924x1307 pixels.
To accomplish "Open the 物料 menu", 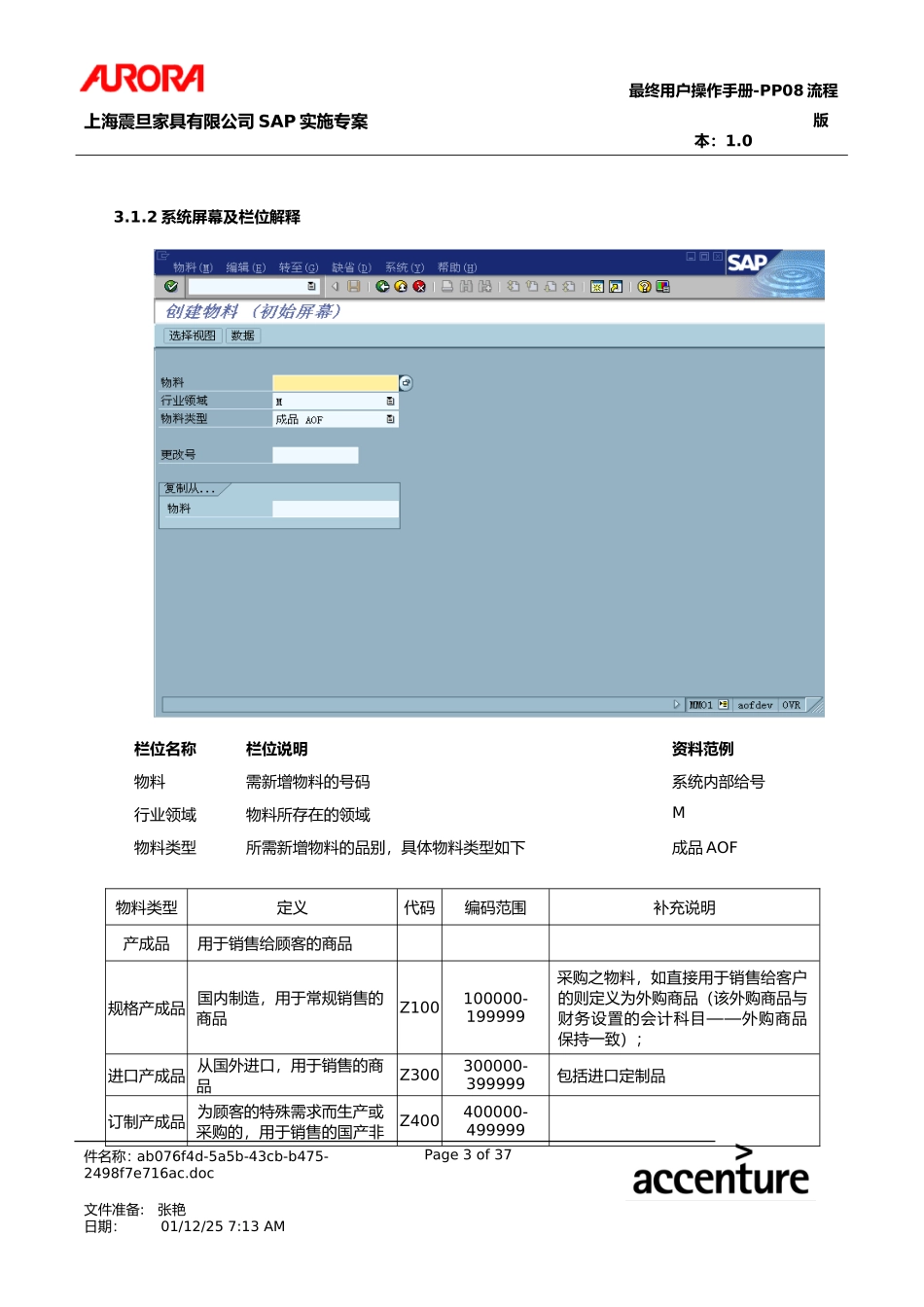I will (192, 267).
